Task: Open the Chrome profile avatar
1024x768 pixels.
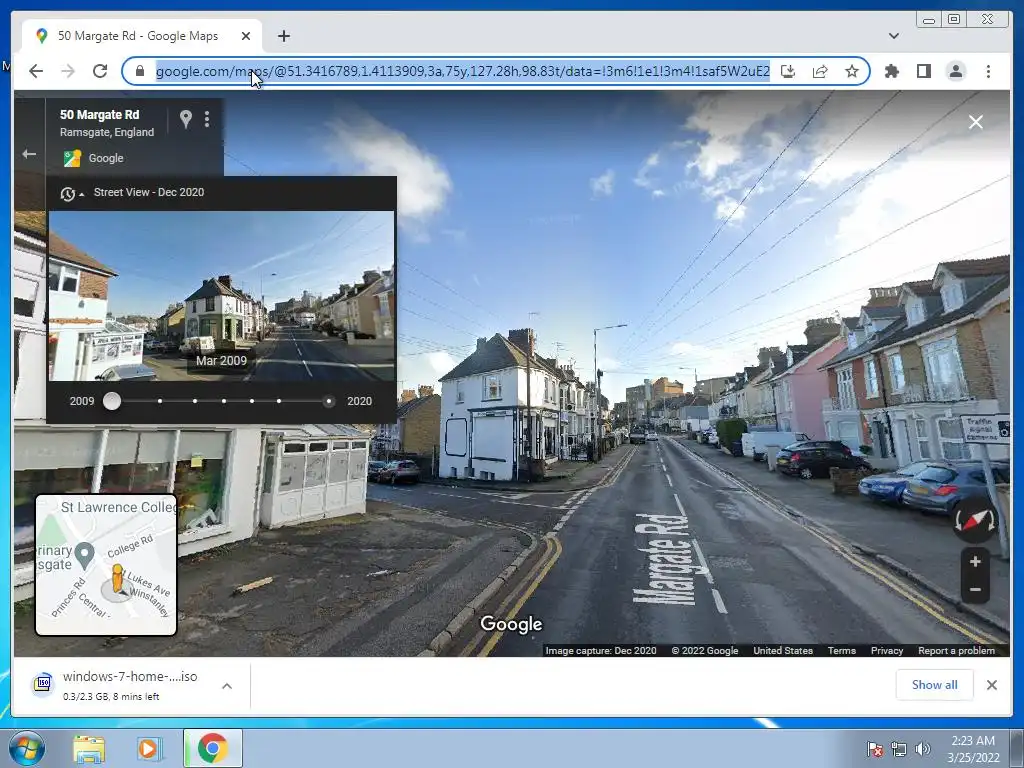Action: tap(955, 71)
